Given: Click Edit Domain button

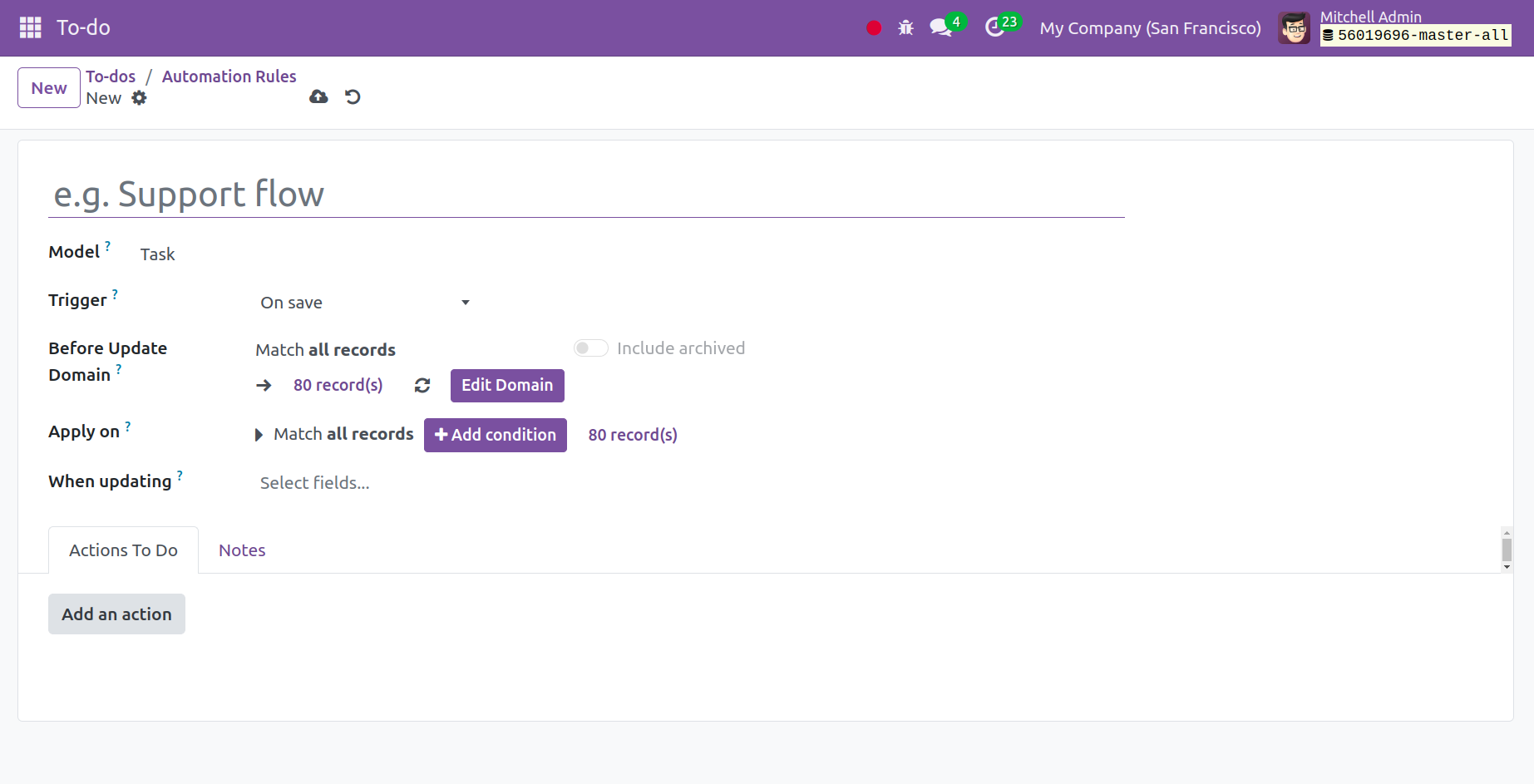Looking at the screenshot, I should (x=507, y=386).
